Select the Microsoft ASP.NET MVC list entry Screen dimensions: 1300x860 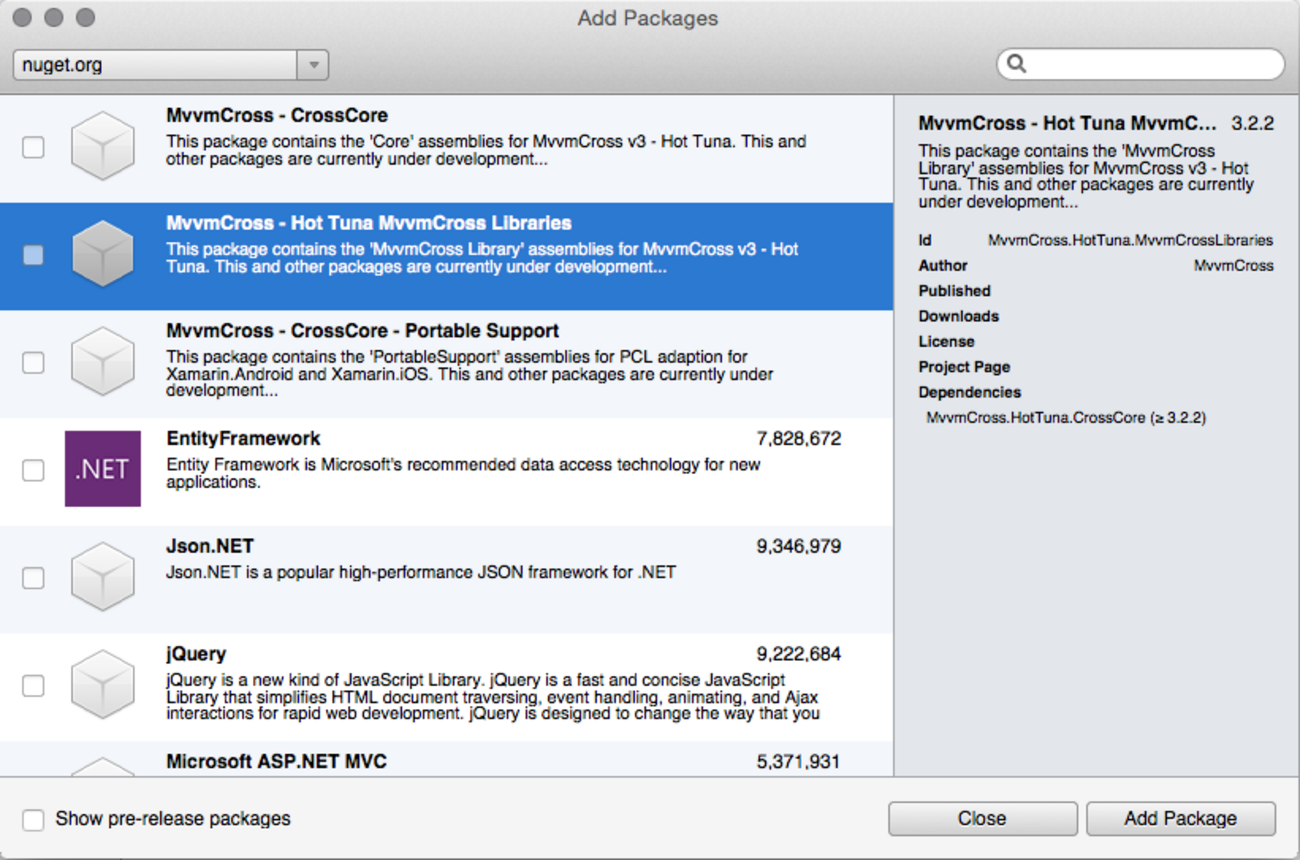click(x=276, y=762)
